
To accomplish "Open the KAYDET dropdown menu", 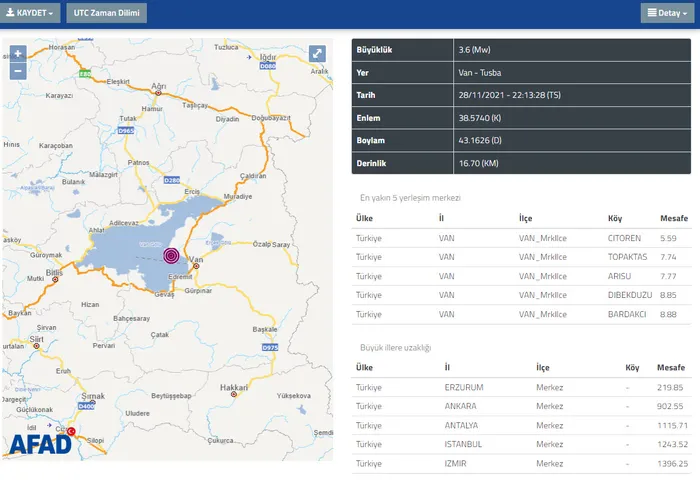I will pyautogui.click(x=32, y=13).
